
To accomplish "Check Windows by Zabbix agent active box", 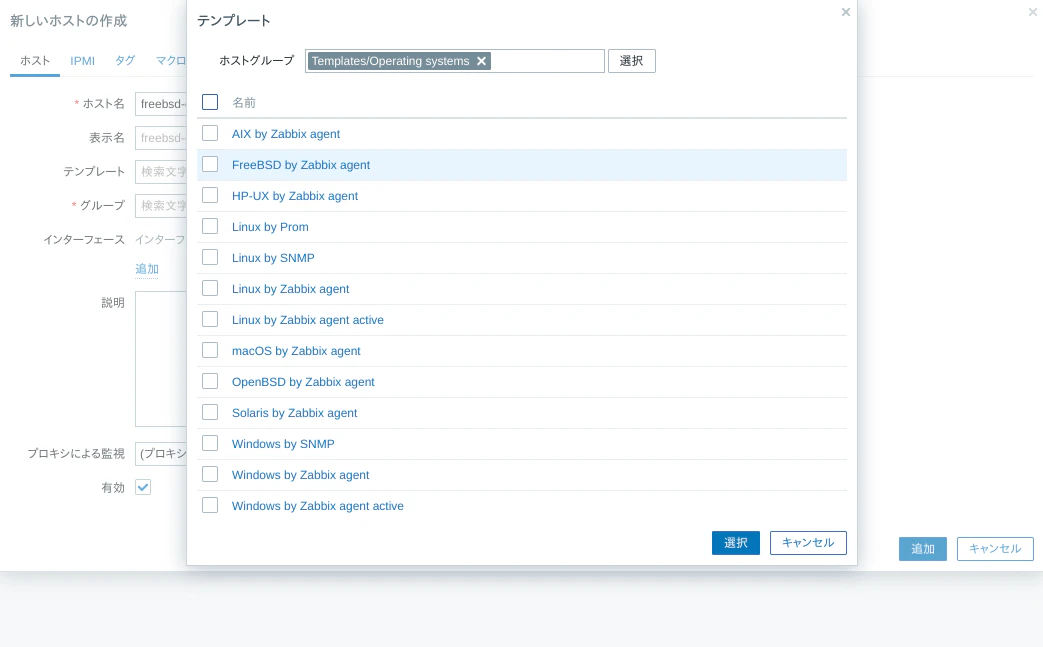I will pyautogui.click(x=210, y=505).
